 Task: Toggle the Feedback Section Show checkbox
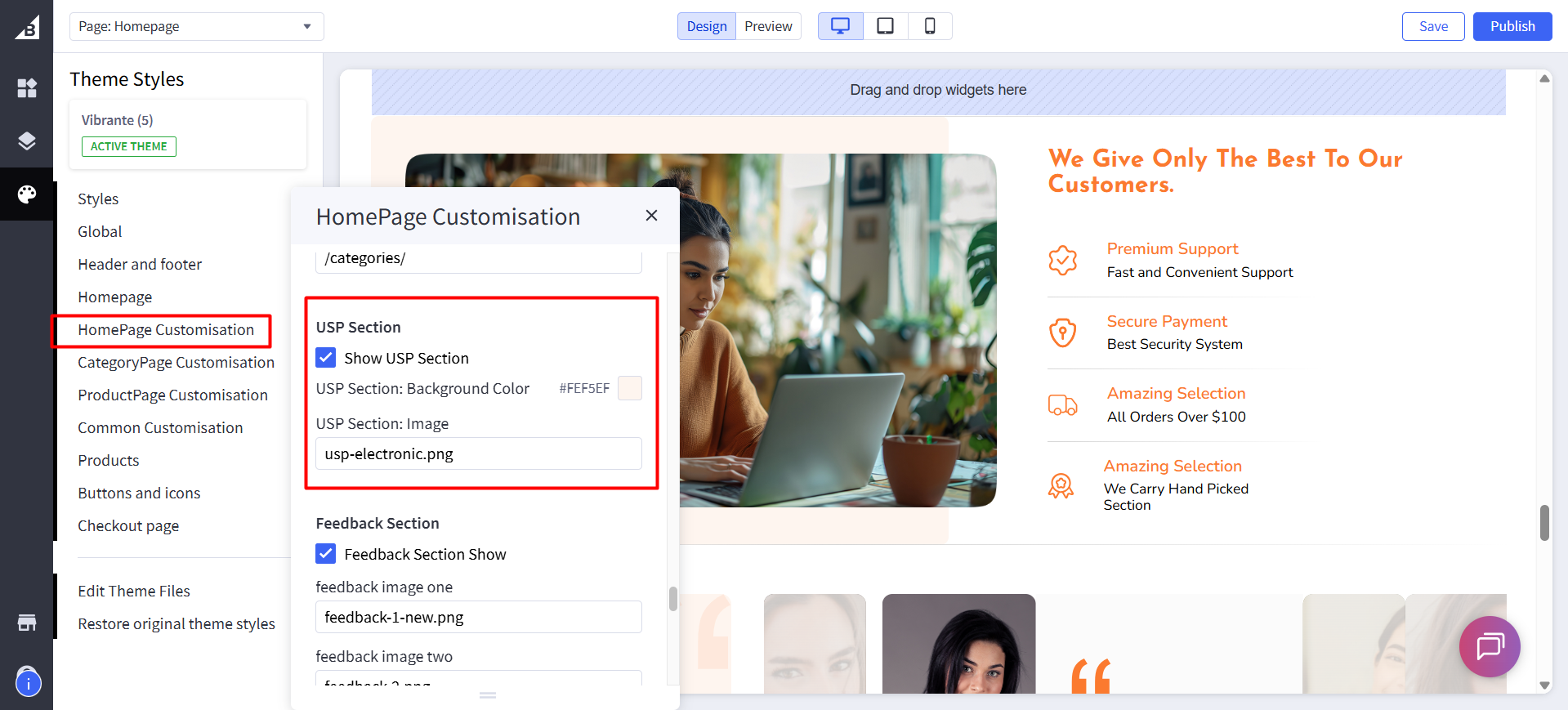(326, 554)
